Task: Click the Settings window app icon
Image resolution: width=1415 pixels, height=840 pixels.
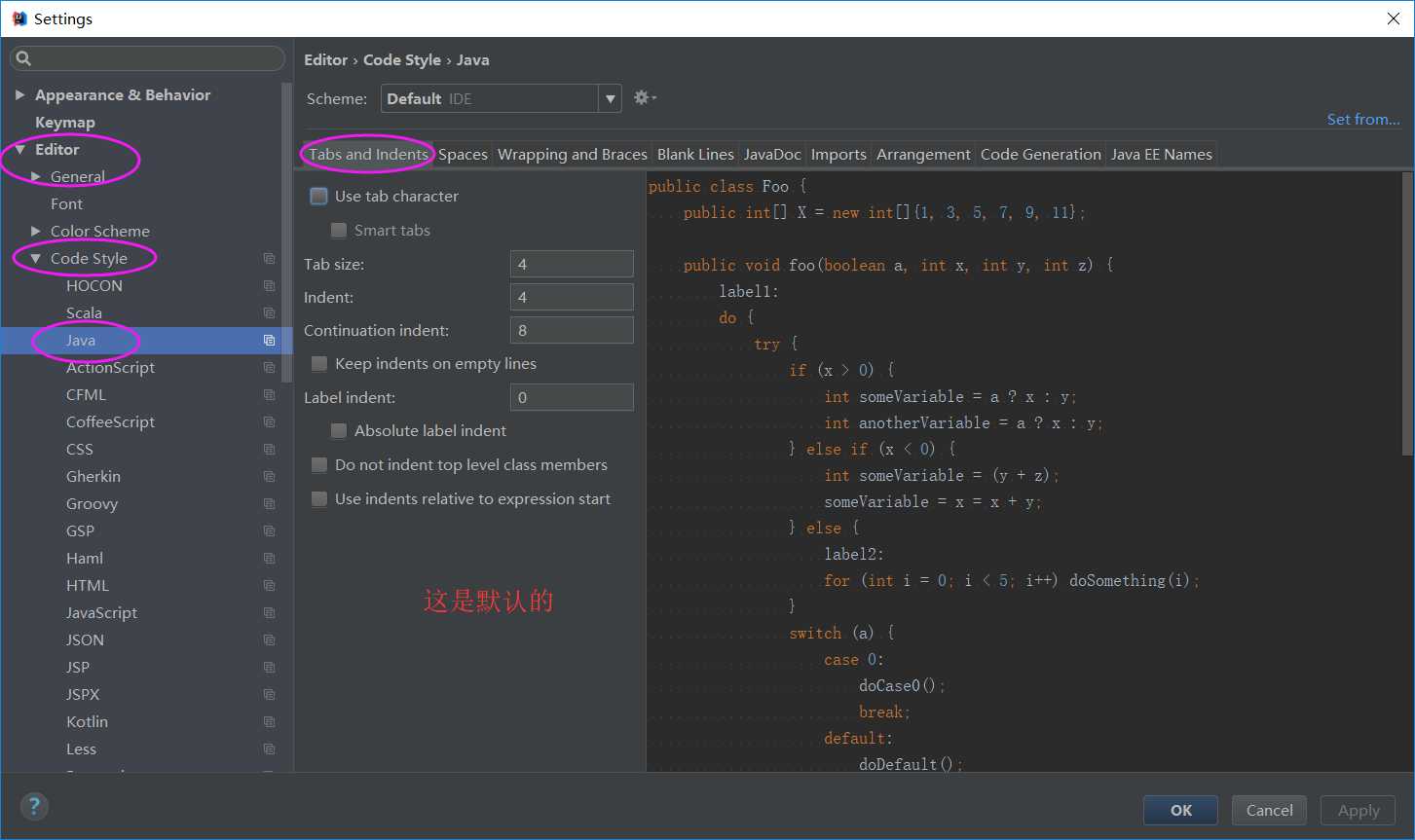Action: (x=19, y=18)
